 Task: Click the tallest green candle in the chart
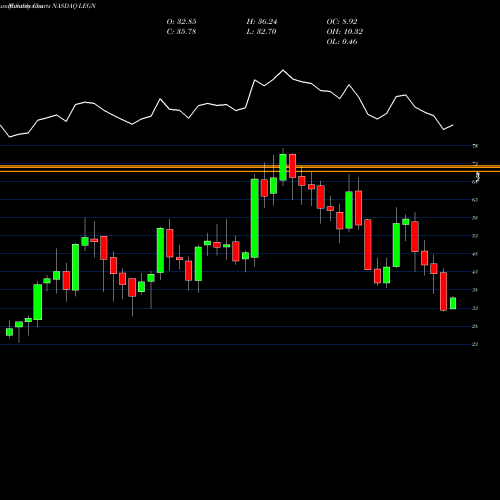point(255,218)
